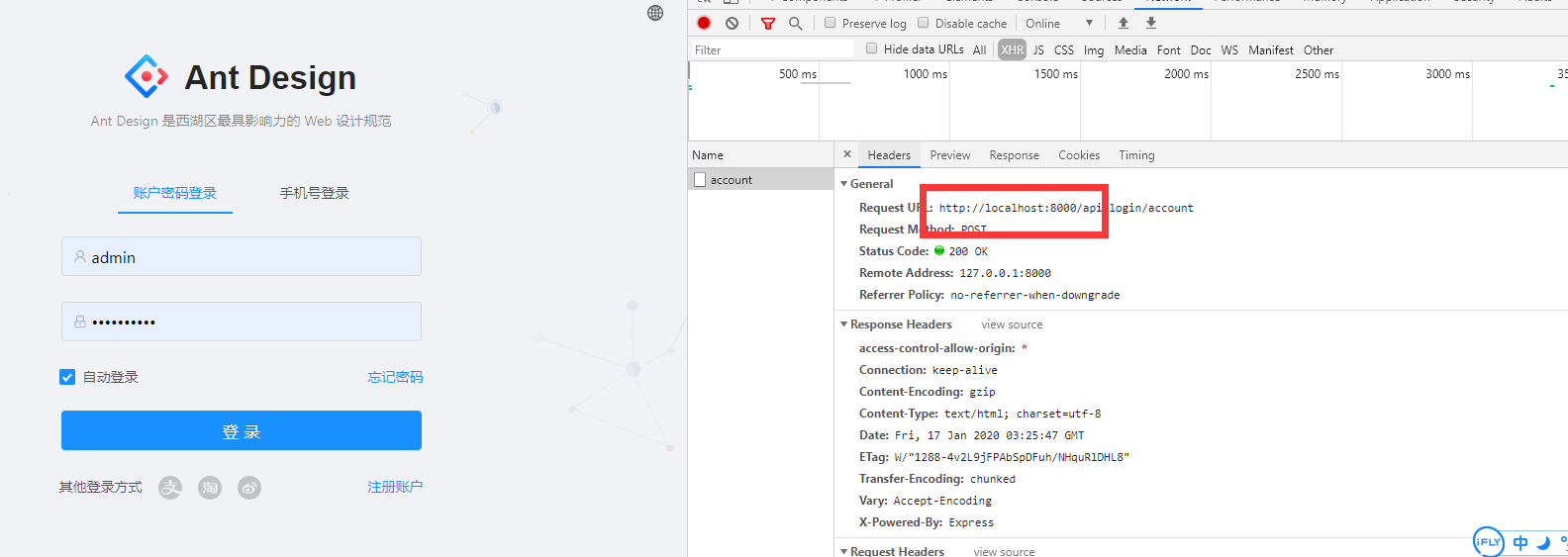Screen dimensions: 1568x557
Task: Filter requests by Img
Action: (x=1094, y=49)
